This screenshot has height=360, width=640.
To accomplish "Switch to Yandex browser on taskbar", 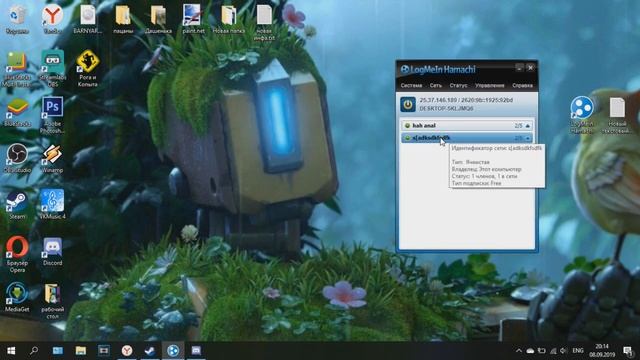I will pos(127,351).
